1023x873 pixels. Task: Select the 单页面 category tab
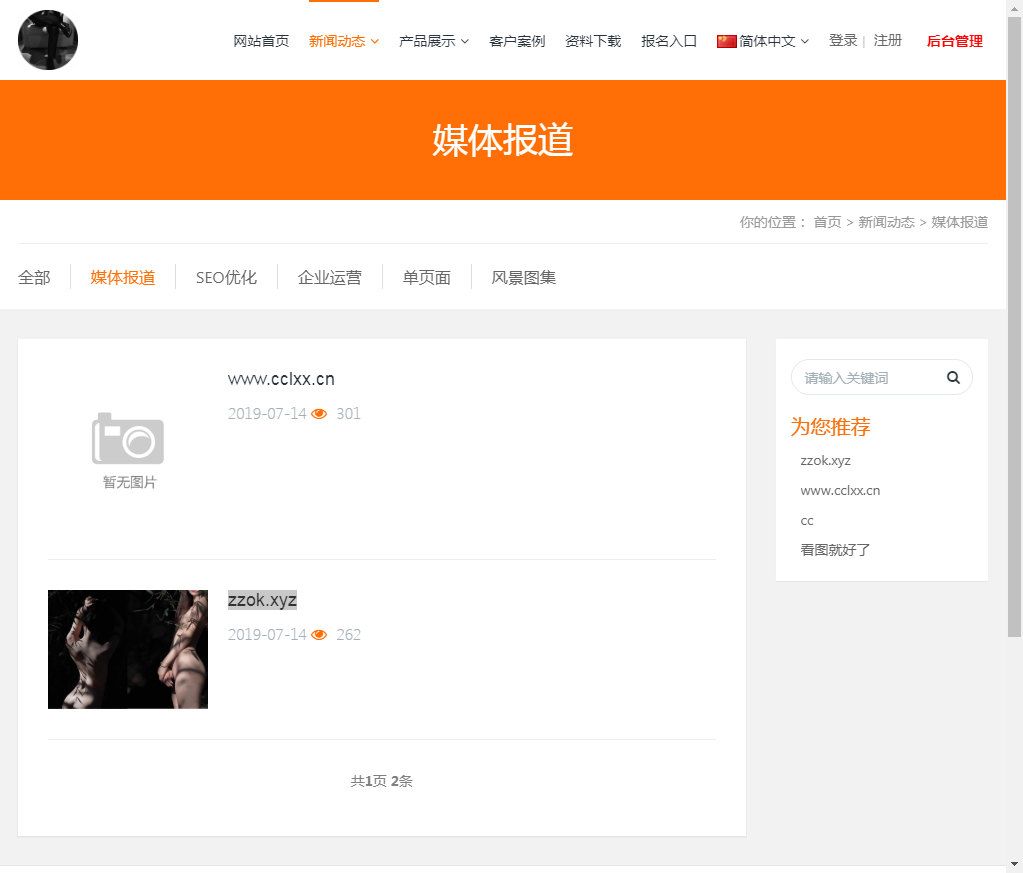(427, 277)
